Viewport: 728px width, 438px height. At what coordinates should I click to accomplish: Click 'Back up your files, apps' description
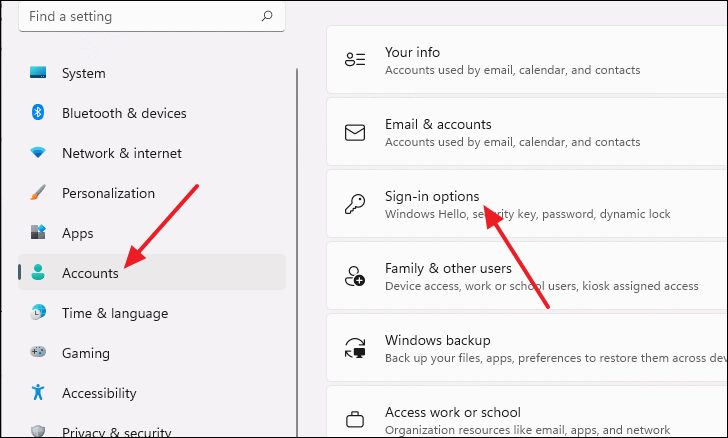556,358
